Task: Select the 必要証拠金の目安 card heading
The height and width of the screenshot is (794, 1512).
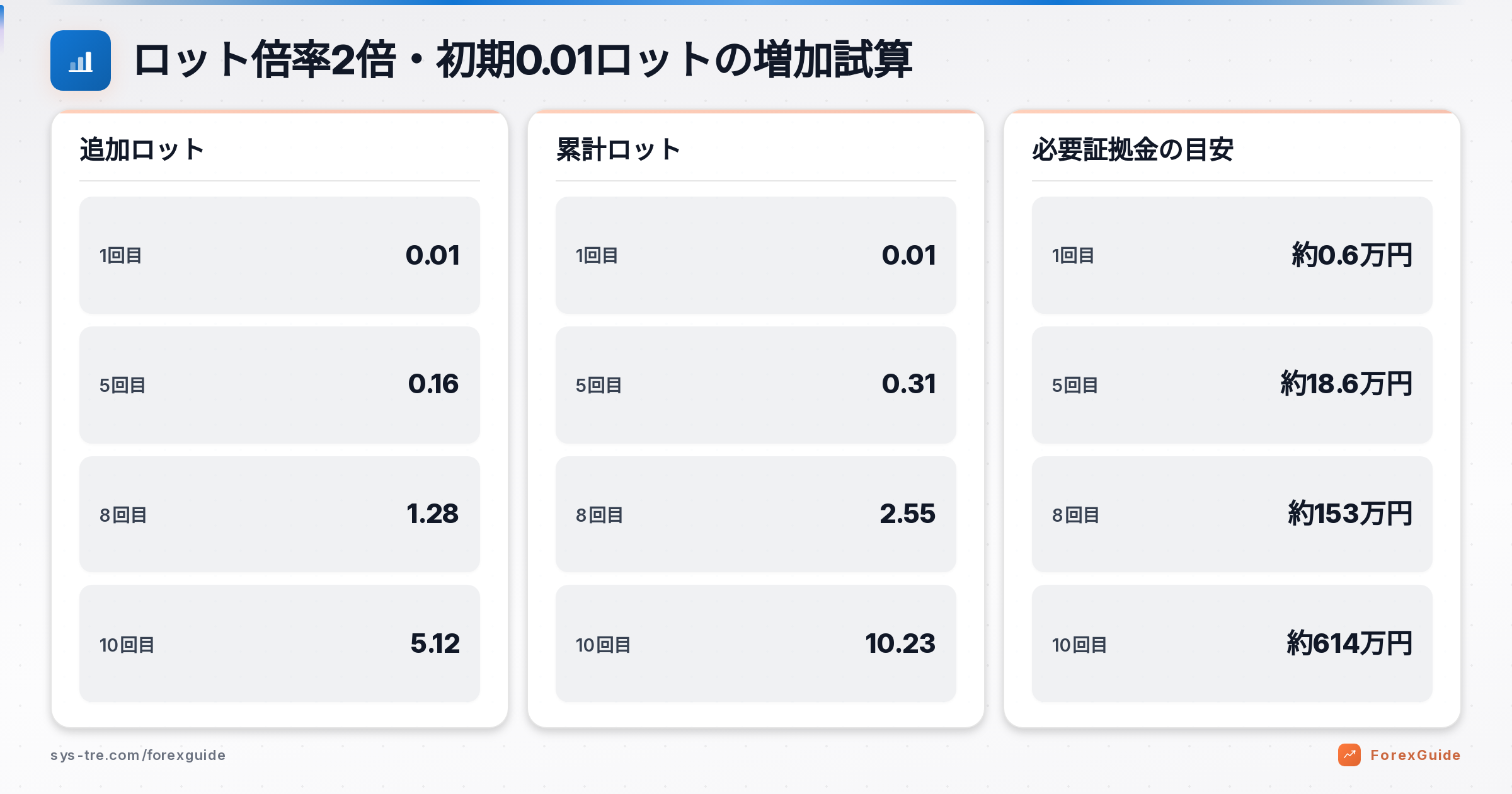Action: 1132,150
